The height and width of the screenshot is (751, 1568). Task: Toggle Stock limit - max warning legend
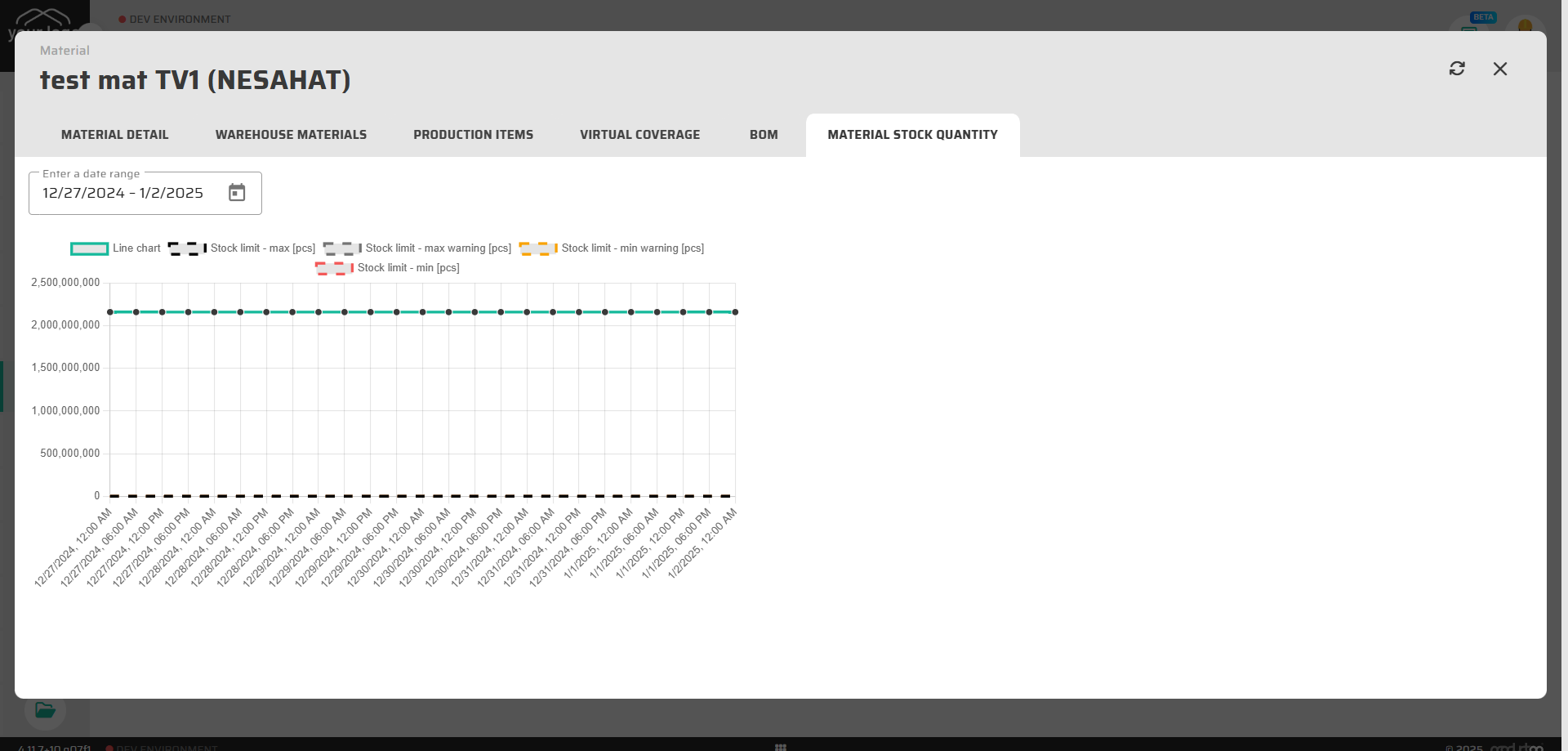point(438,248)
